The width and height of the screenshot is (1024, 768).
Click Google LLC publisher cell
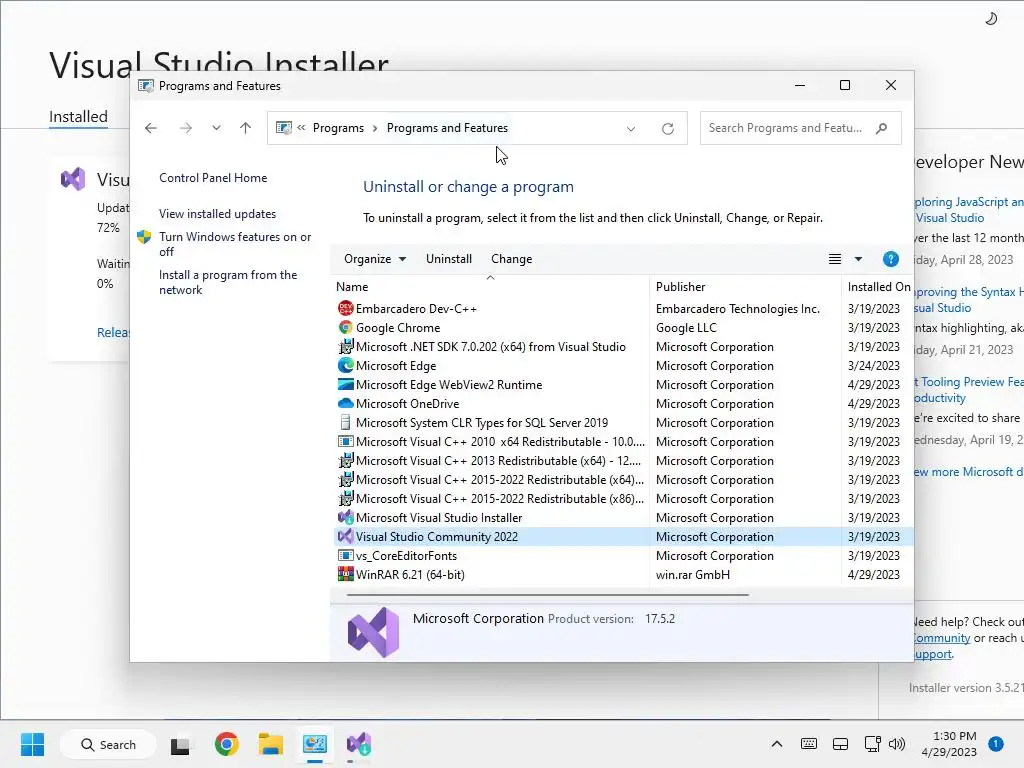tap(686, 328)
